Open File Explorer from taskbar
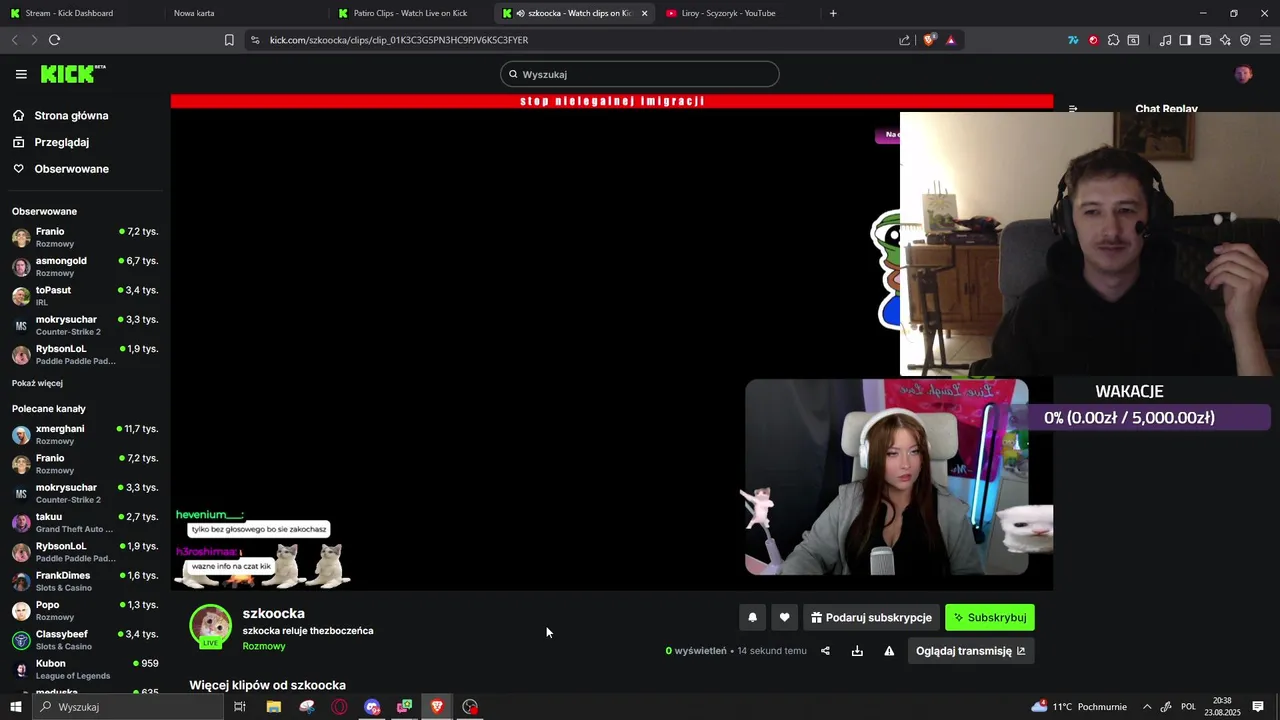The width and height of the screenshot is (1280, 720). (x=273, y=707)
